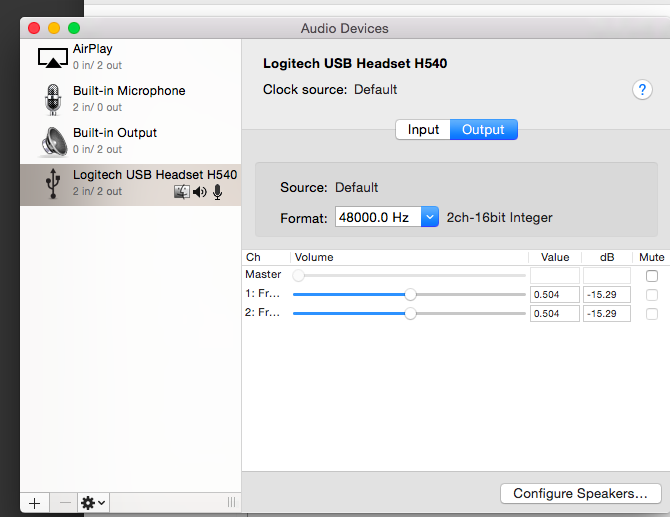Add a new audio device with plus button

[x=35, y=503]
